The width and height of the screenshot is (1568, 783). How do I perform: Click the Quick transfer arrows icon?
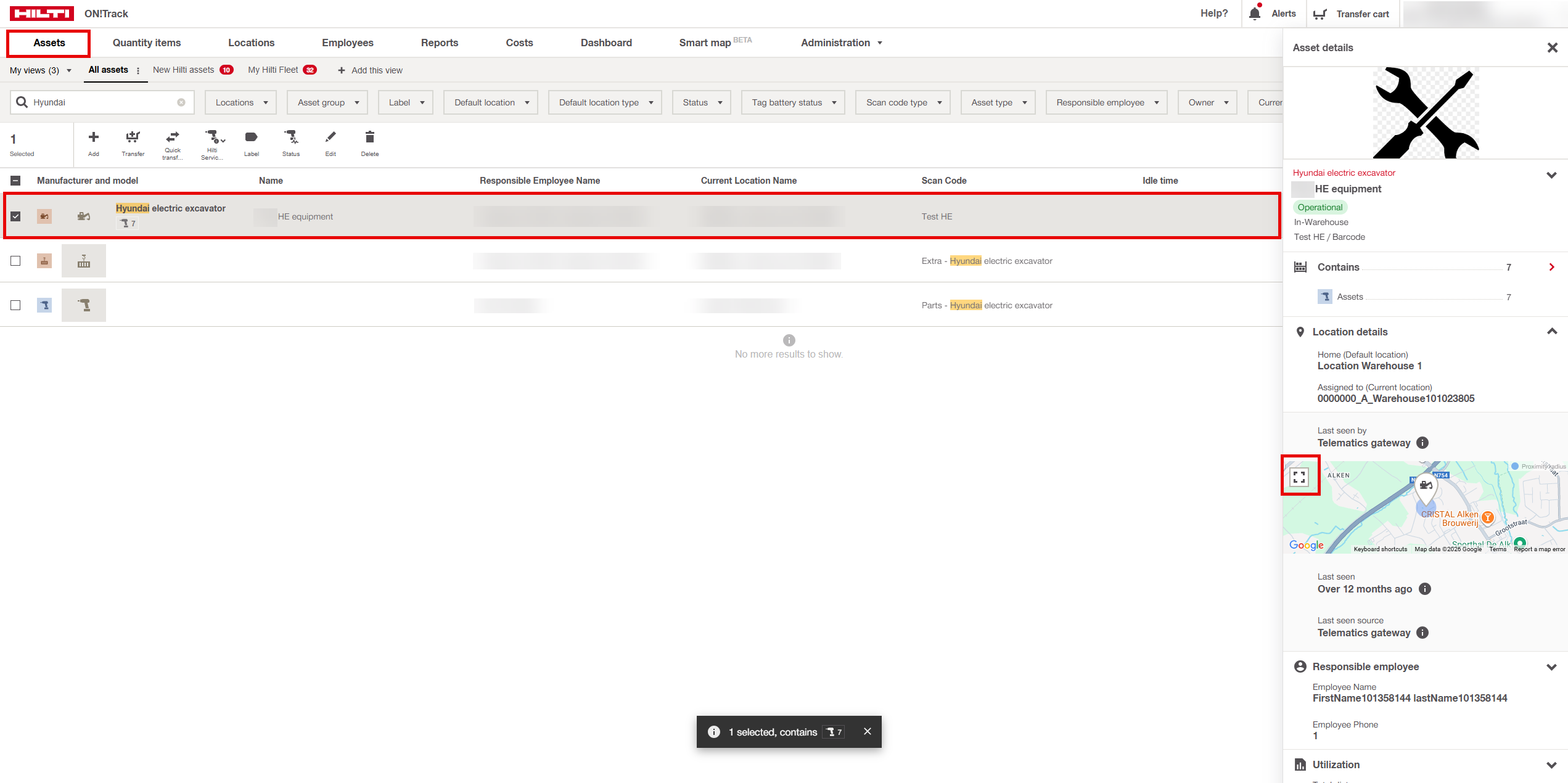(173, 136)
